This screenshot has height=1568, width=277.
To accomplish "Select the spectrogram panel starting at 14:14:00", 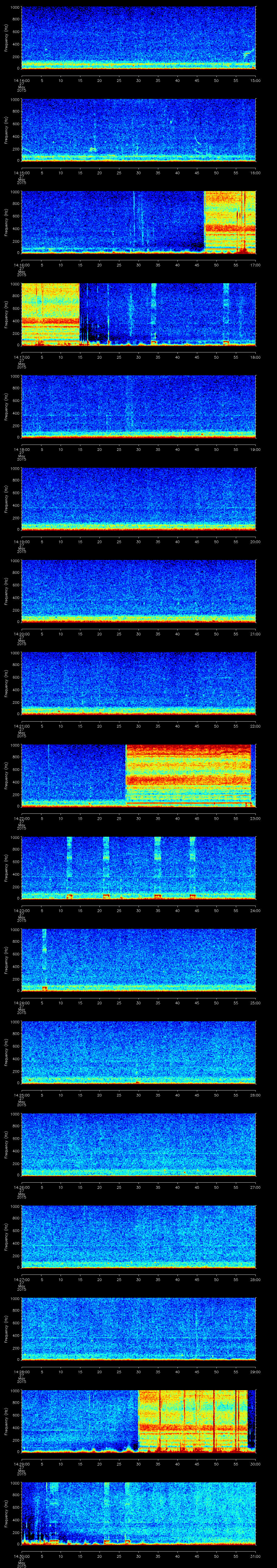I will click(x=138, y=38).
